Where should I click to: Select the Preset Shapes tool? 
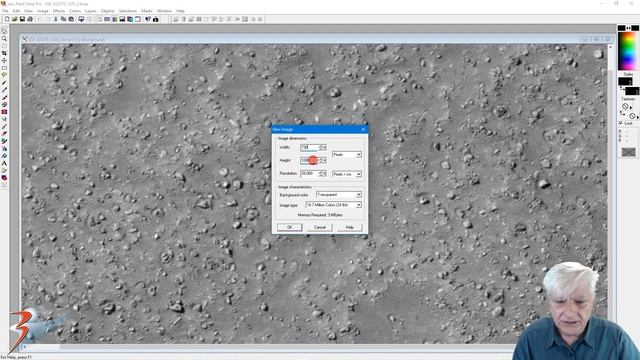[4, 178]
